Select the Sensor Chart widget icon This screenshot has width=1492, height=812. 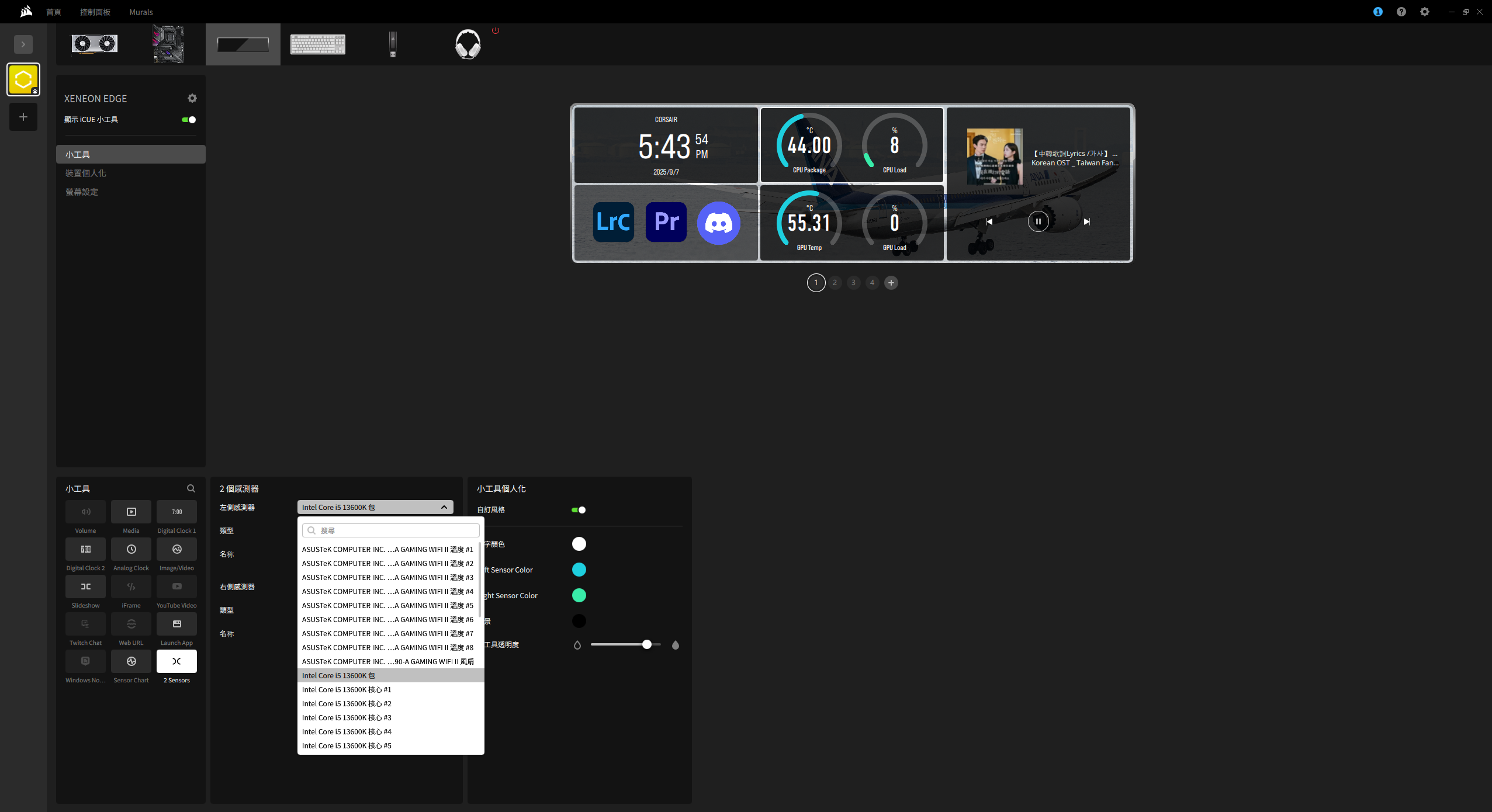pos(131,661)
